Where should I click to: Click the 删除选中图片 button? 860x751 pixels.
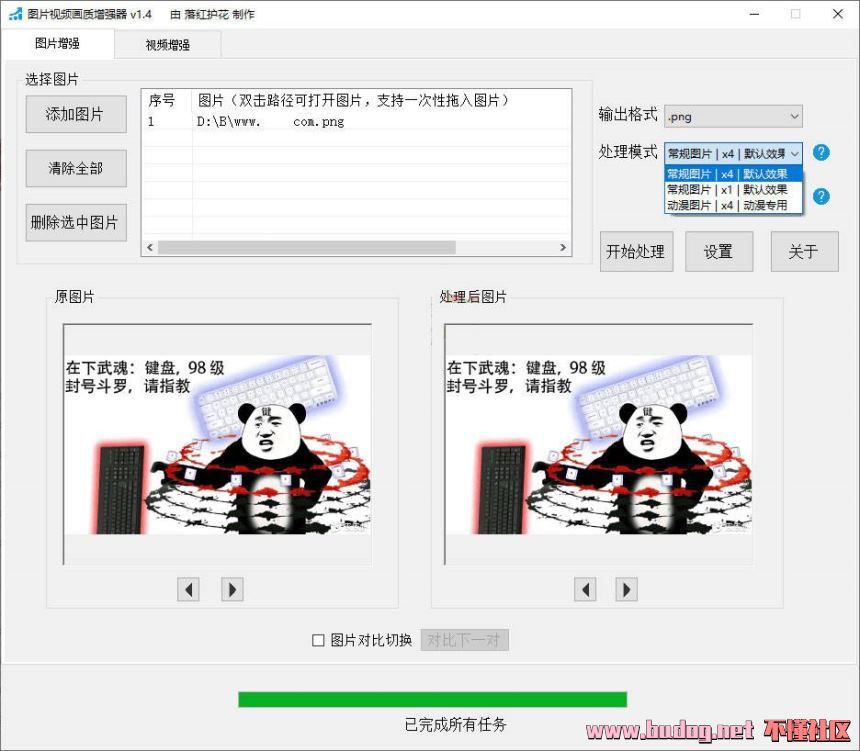(76, 222)
